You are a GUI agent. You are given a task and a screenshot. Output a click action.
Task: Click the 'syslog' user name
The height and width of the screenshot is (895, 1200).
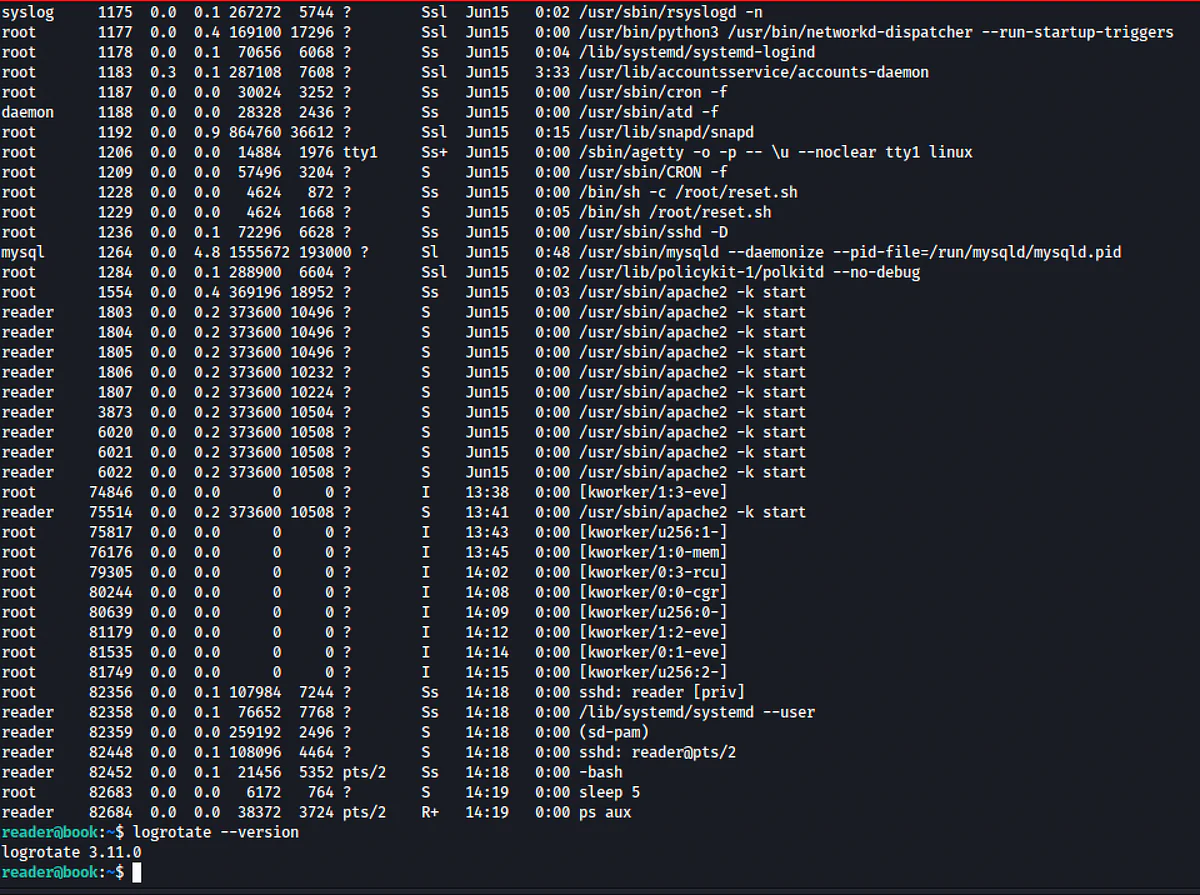click(x=27, y=12)
